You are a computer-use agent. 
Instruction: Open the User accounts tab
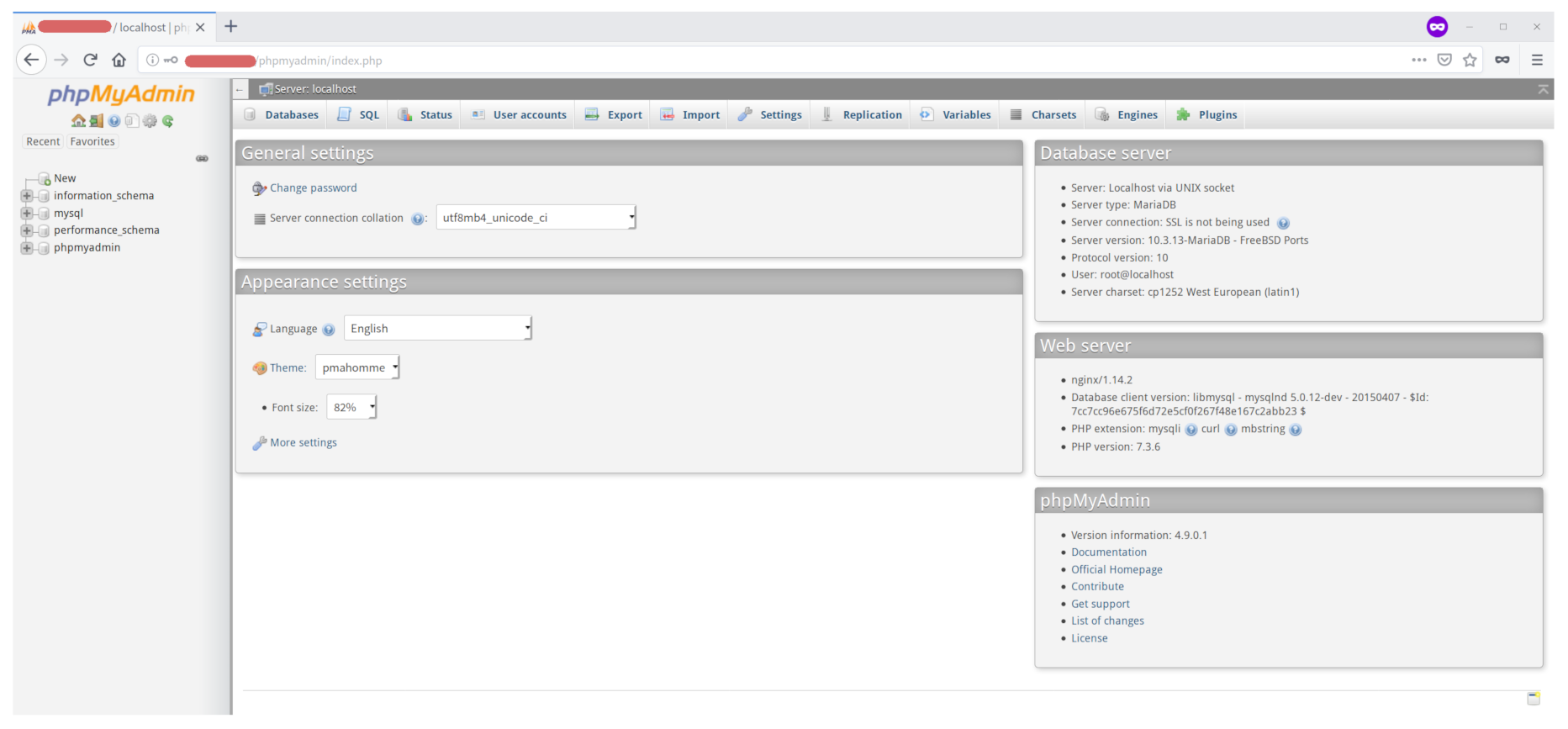click(519, 115)
